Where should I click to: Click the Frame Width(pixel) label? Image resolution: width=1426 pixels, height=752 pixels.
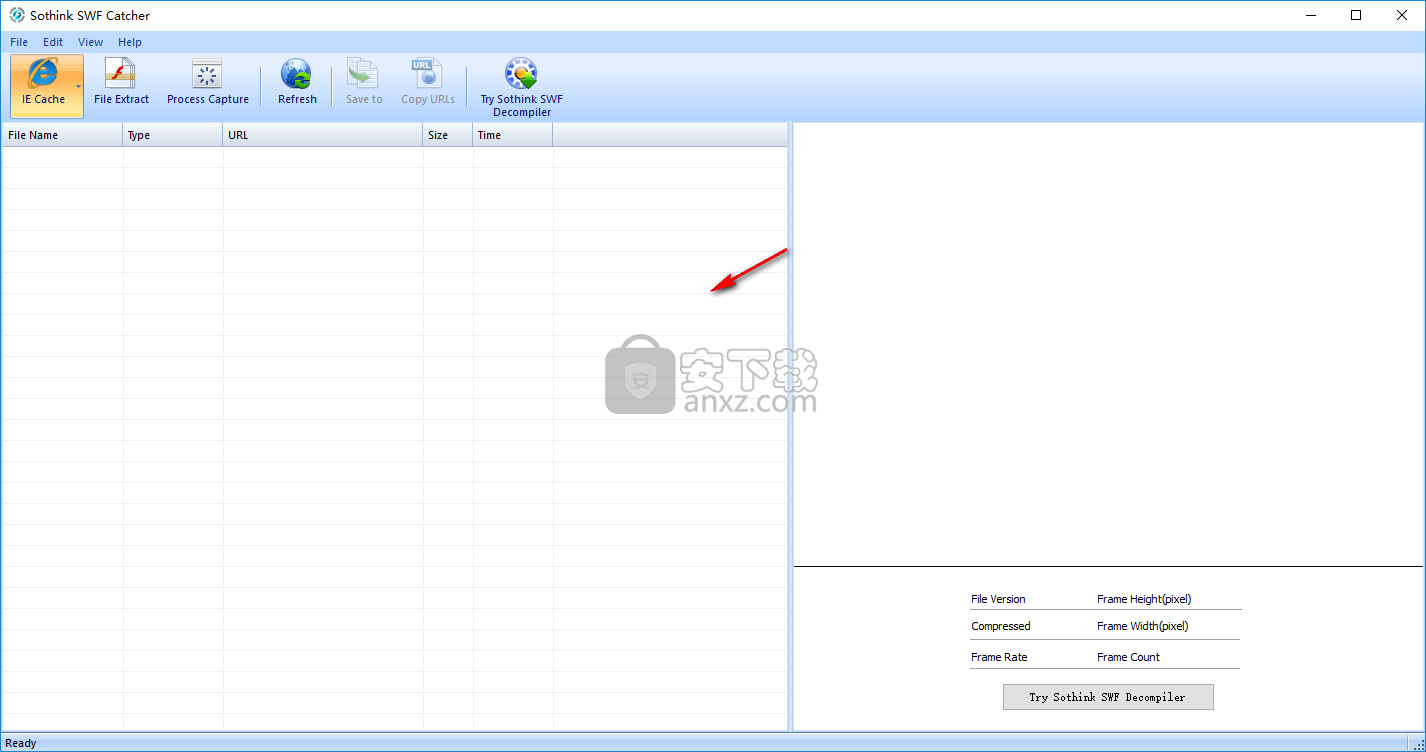[x=1143, y=626]
